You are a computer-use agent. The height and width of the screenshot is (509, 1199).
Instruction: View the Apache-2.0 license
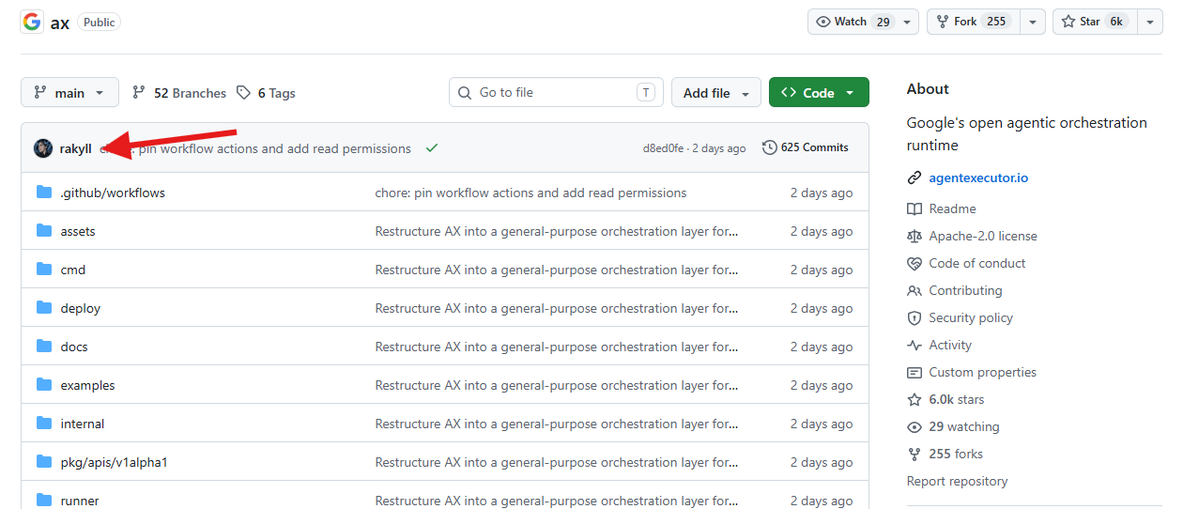pos(983,236)
